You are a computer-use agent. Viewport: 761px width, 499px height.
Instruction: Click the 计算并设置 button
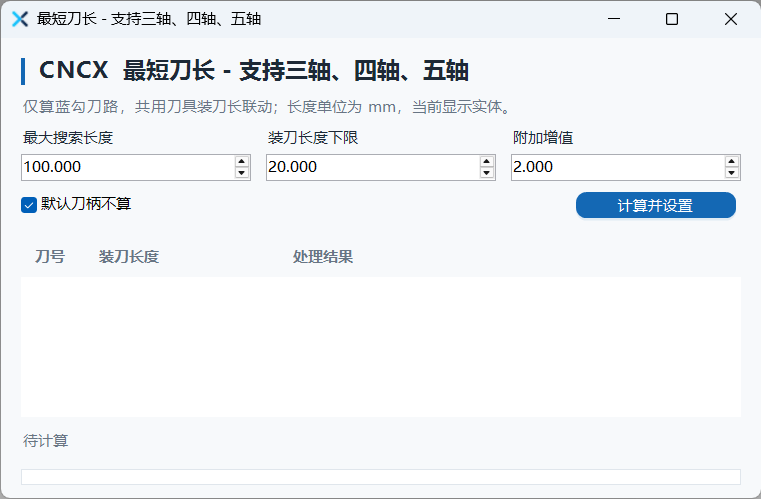pyautogui.click(x=656, y=205)
